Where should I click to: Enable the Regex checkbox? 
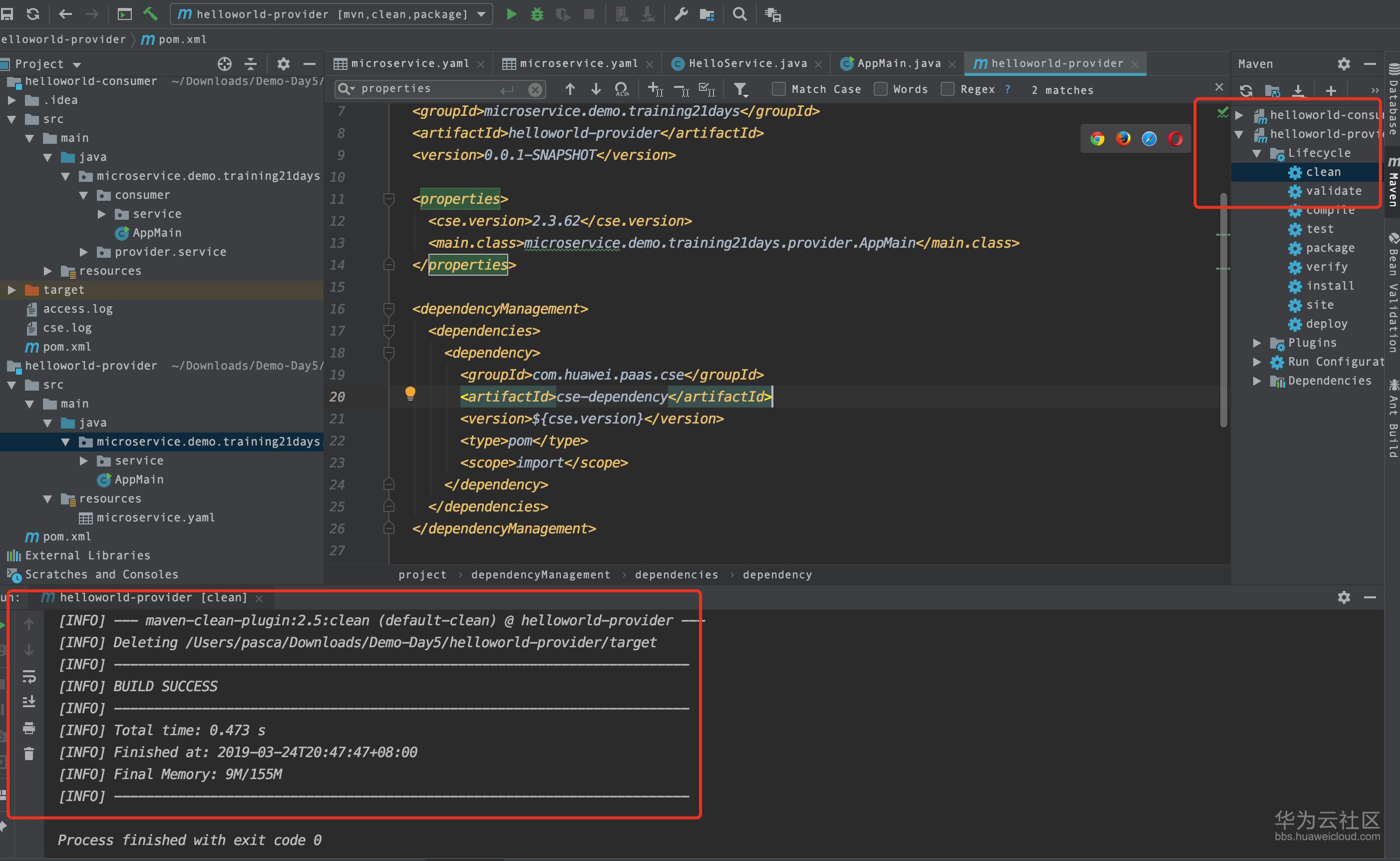948,89
